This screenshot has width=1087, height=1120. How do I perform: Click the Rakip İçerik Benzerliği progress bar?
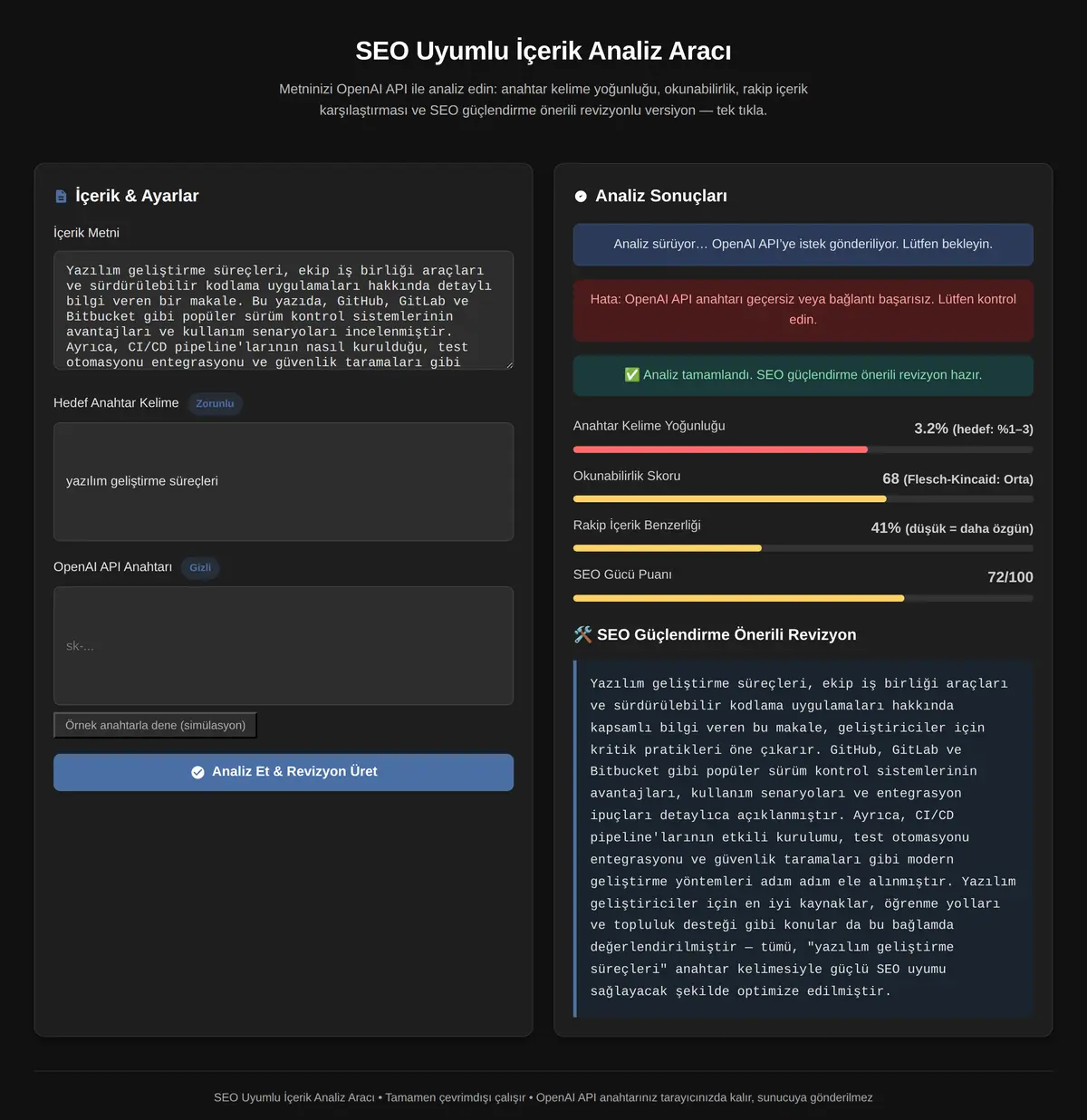coord(803,548)
